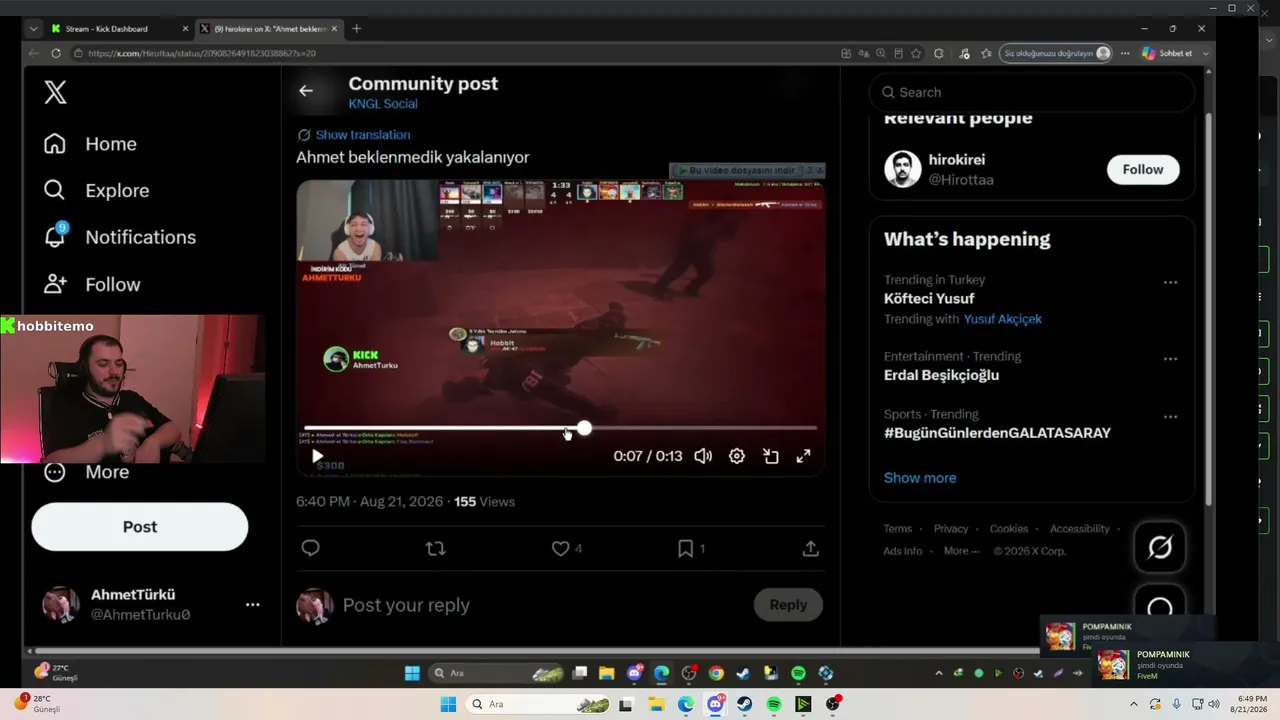Click the video progress scrubber handle
Image resolution: width=1280 pixels, height=720 pixels.
pyautogui.click(x=584, y=428)
